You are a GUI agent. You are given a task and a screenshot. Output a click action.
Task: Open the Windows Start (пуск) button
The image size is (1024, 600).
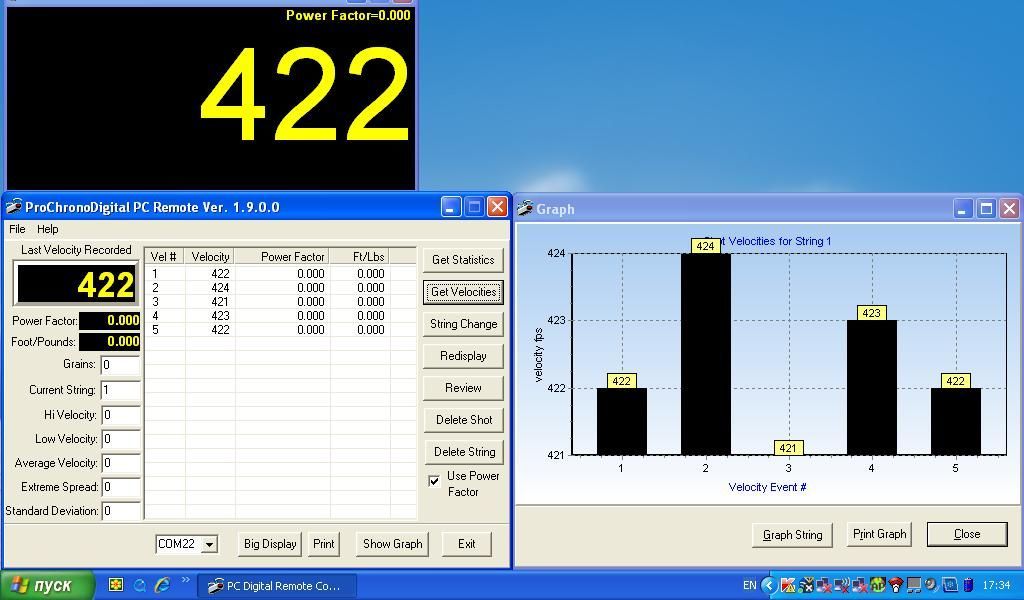tap(47, 585)
